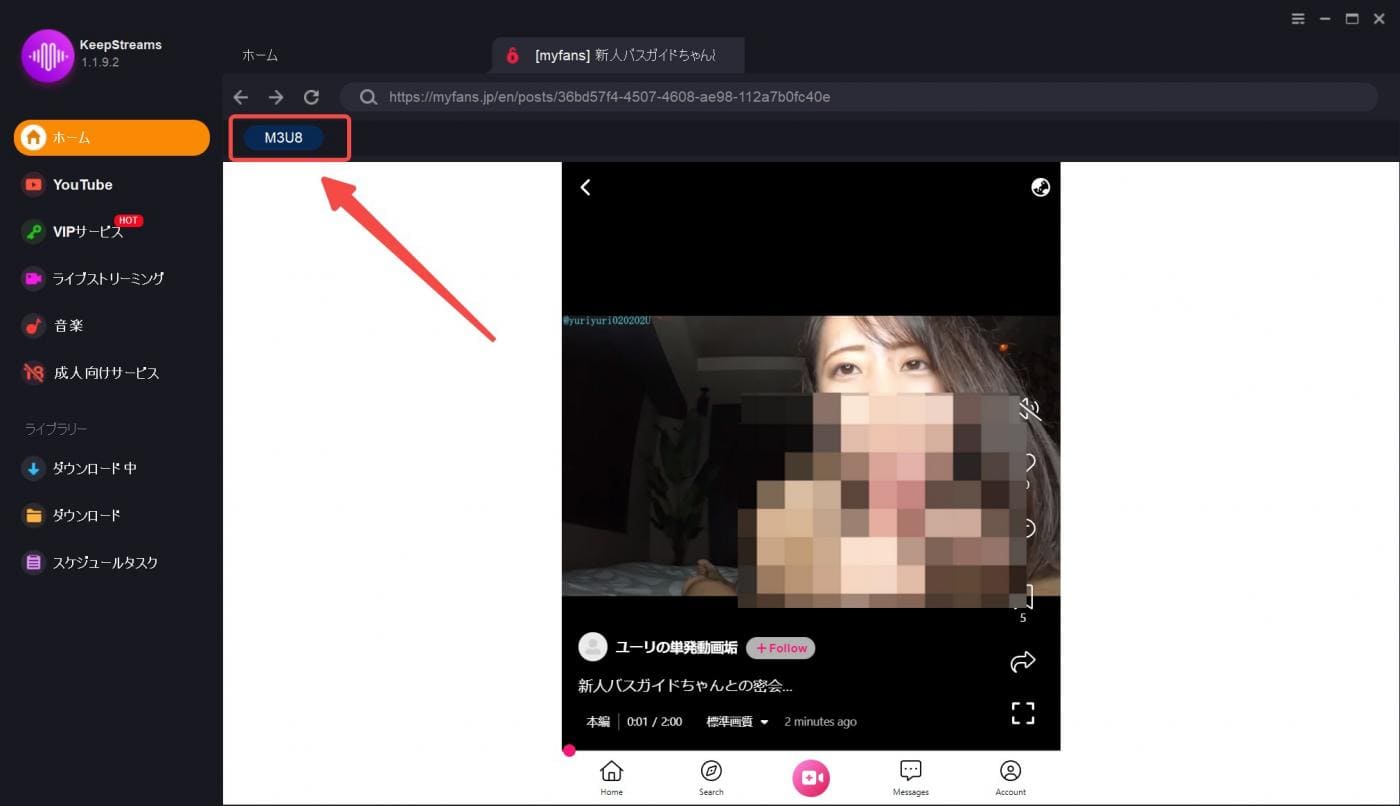This screenshot has height=806, width=1400.
Task: Toggle fullscreen on the video player
Action: tap(1022, 713)
